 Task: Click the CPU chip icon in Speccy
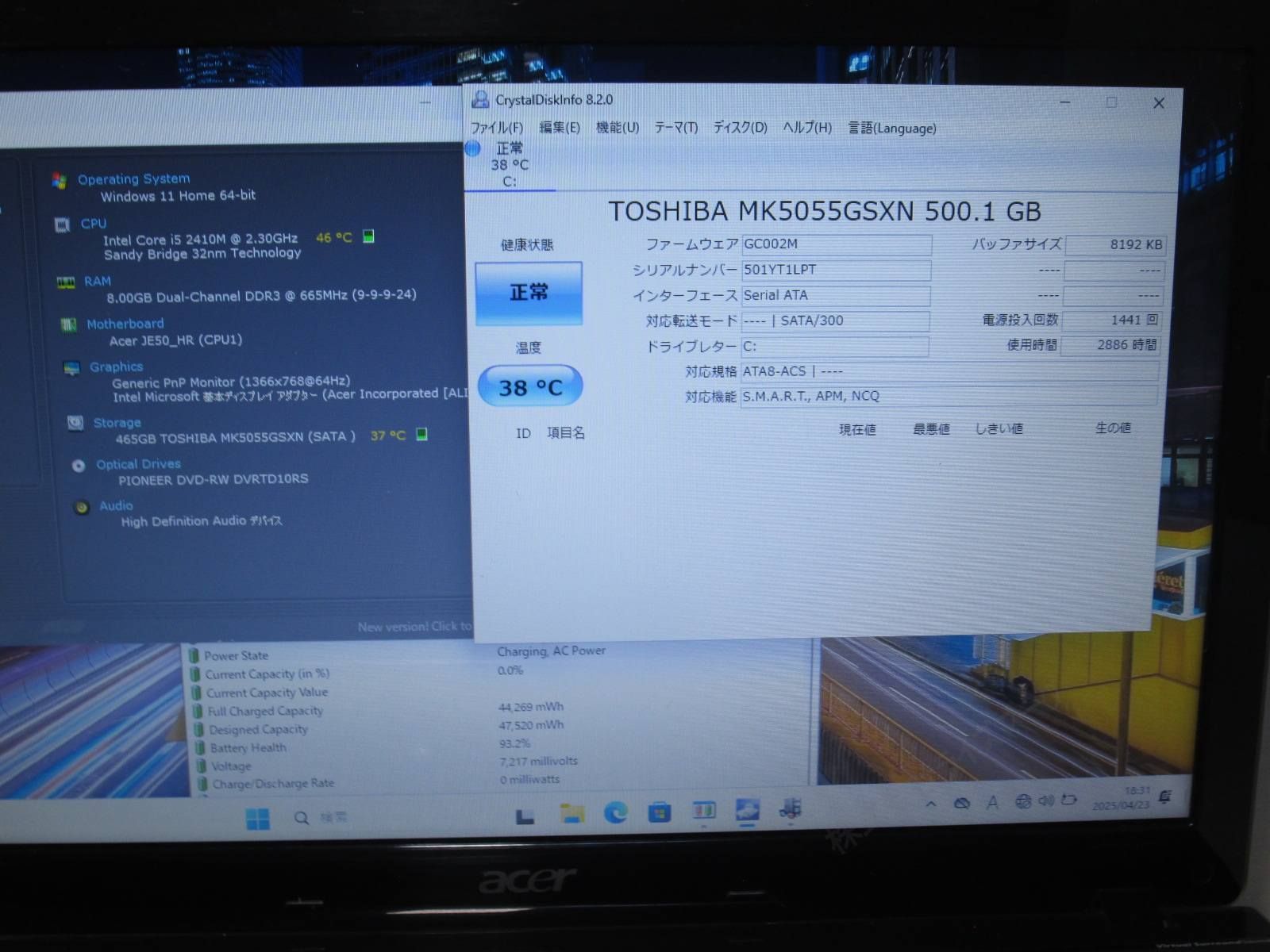pyautogui.click(x=62, y=225)
